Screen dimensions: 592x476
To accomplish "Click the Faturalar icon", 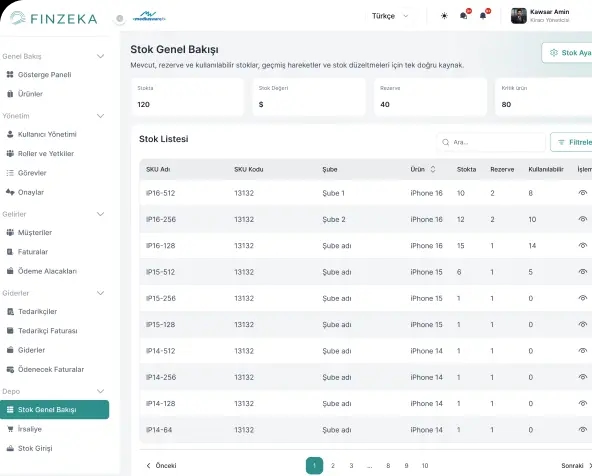I will point(10,252).
